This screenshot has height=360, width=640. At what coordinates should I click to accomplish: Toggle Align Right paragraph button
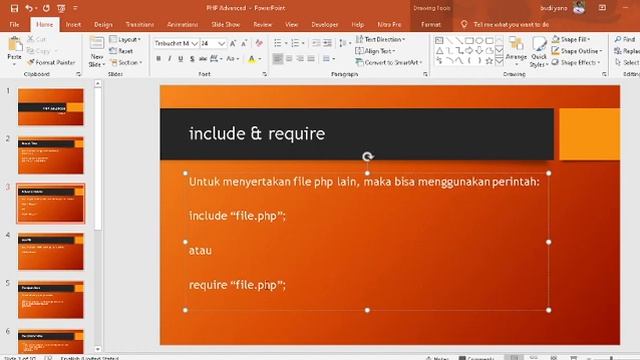(300, 59)
